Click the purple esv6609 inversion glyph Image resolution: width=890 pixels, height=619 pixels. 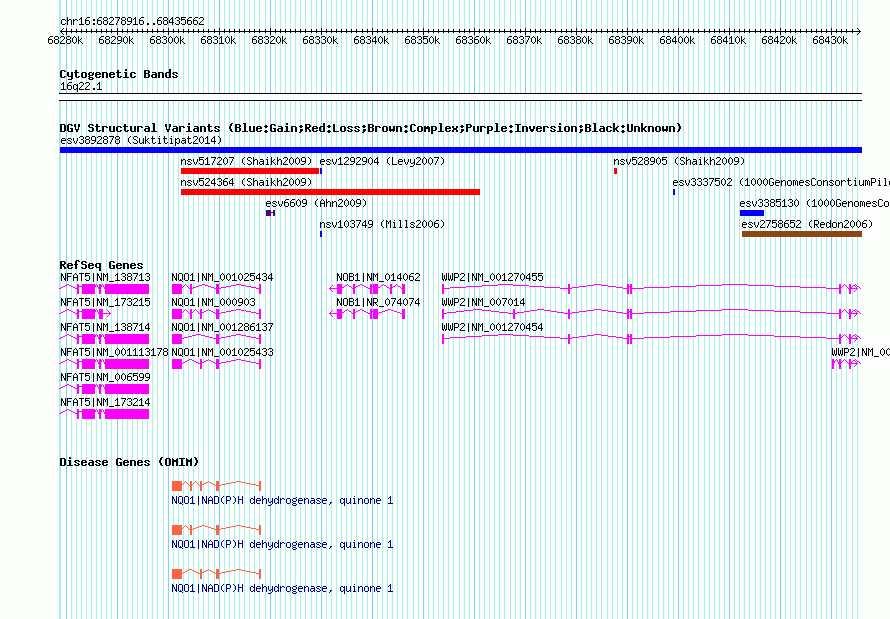[x=271, y=213]
